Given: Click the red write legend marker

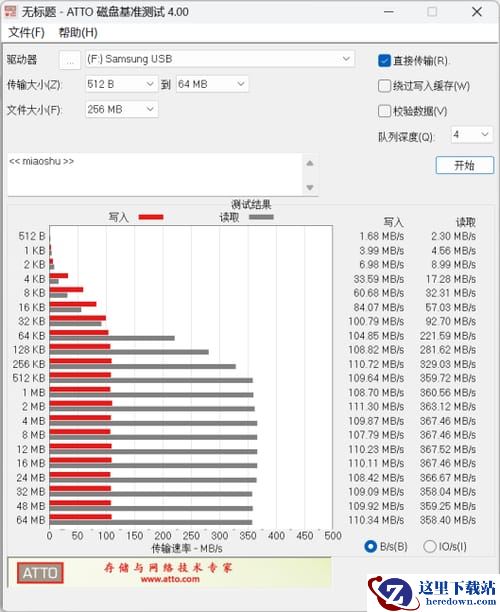Looking at the screenshot, I should (x=151, y=217).
